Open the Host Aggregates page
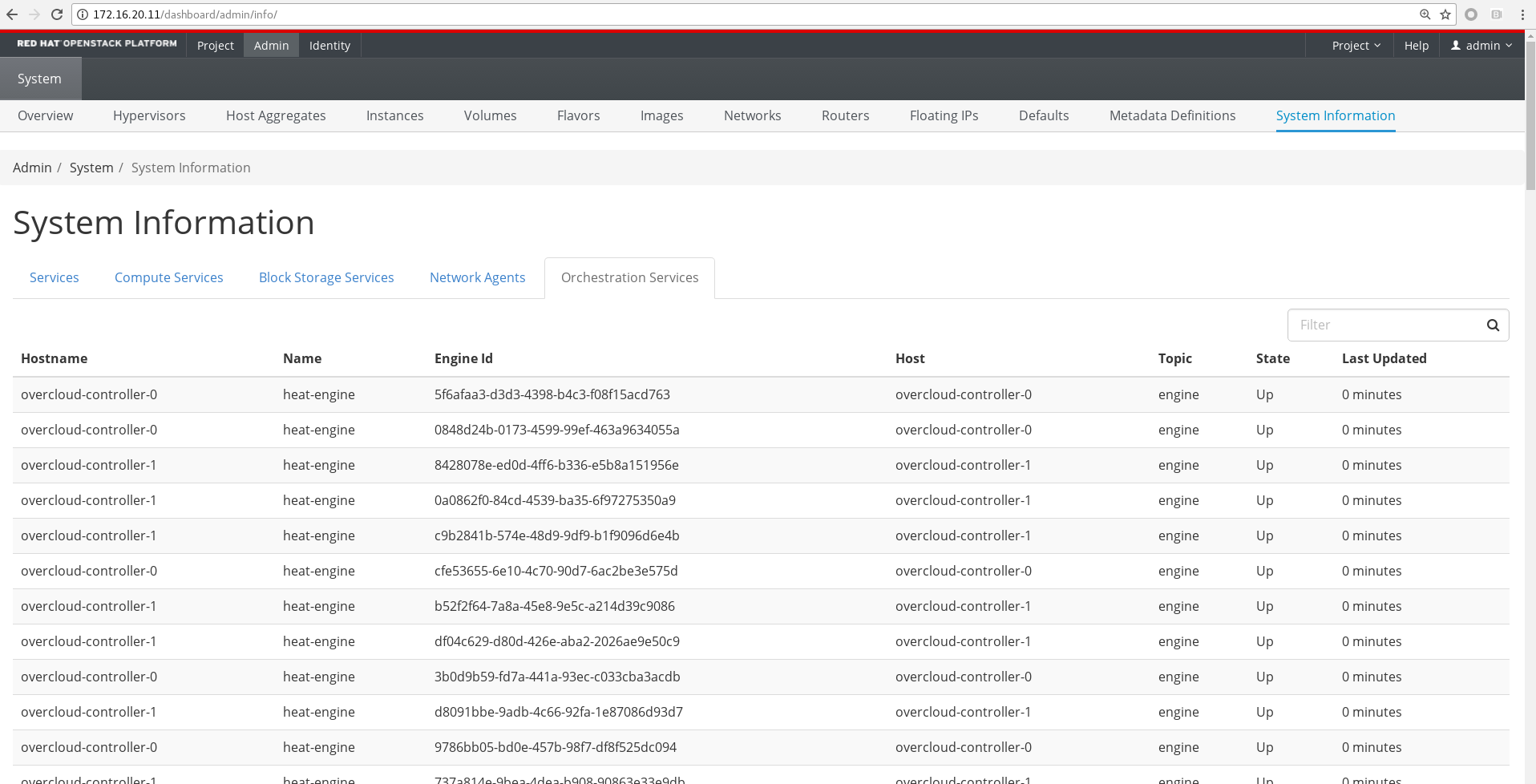Viewport: 1536px width, 784px height. (276, 115)
